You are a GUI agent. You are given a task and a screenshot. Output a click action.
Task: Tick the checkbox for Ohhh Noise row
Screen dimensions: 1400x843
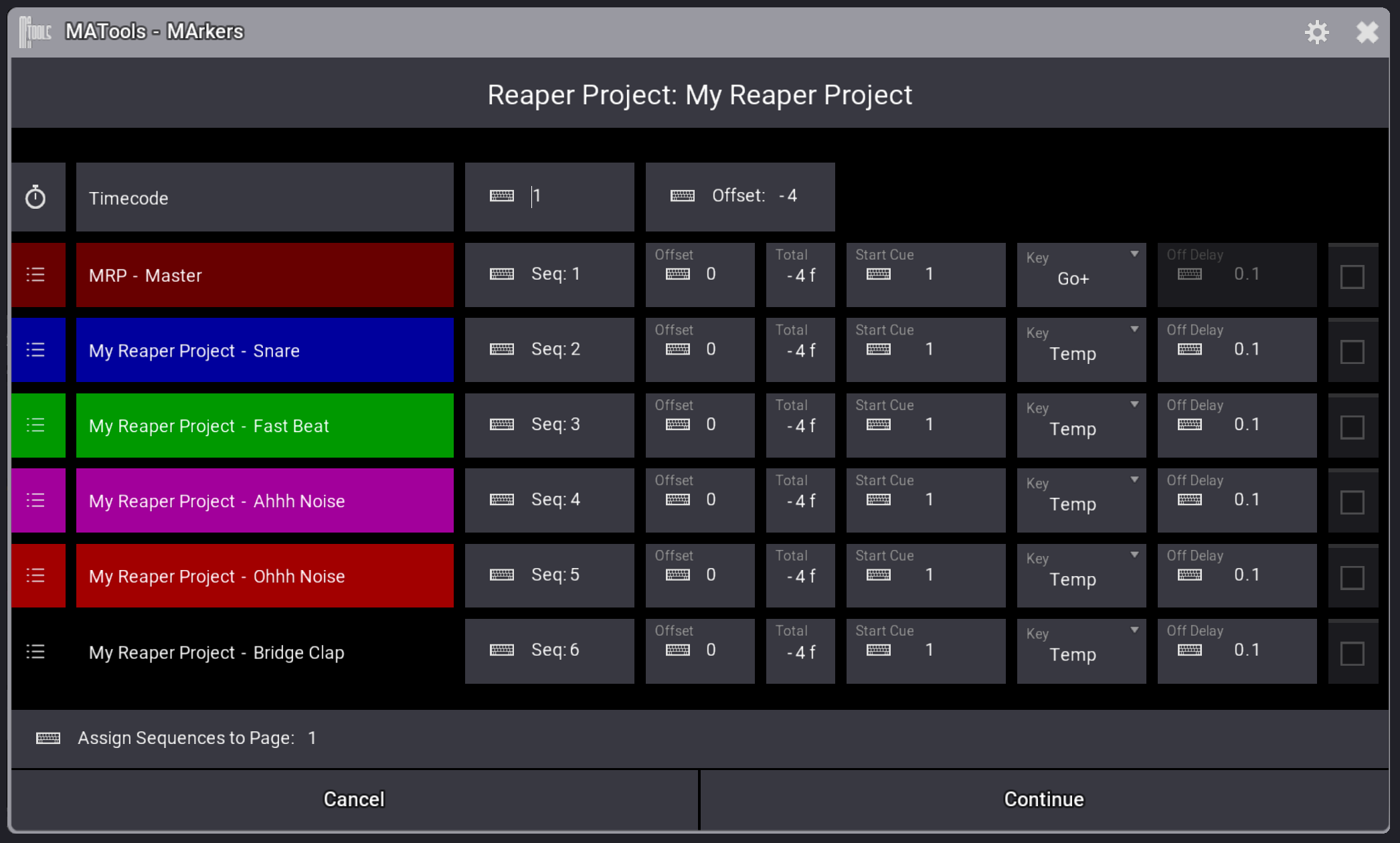click(x=1352, y=577)
